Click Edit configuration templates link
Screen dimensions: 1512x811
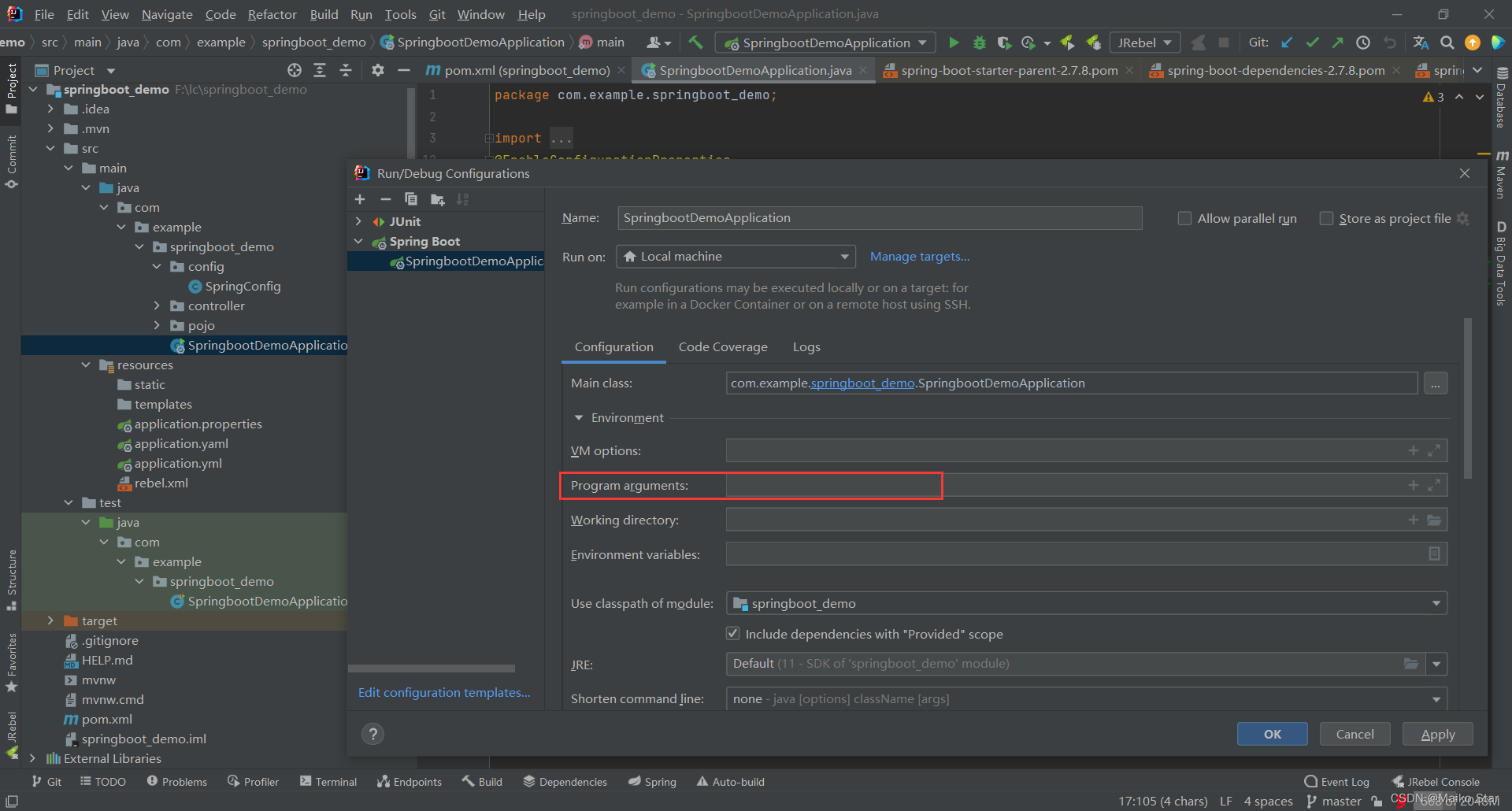pos(444,692)
